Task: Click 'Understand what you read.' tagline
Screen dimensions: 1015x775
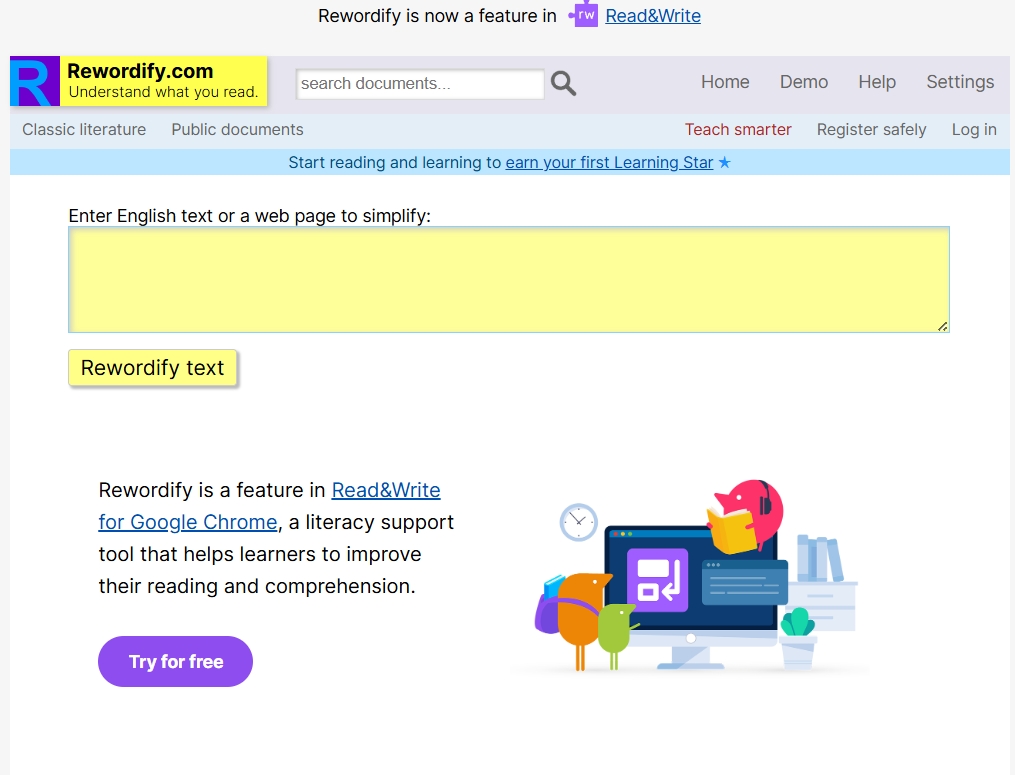Action: click(163, 92)
